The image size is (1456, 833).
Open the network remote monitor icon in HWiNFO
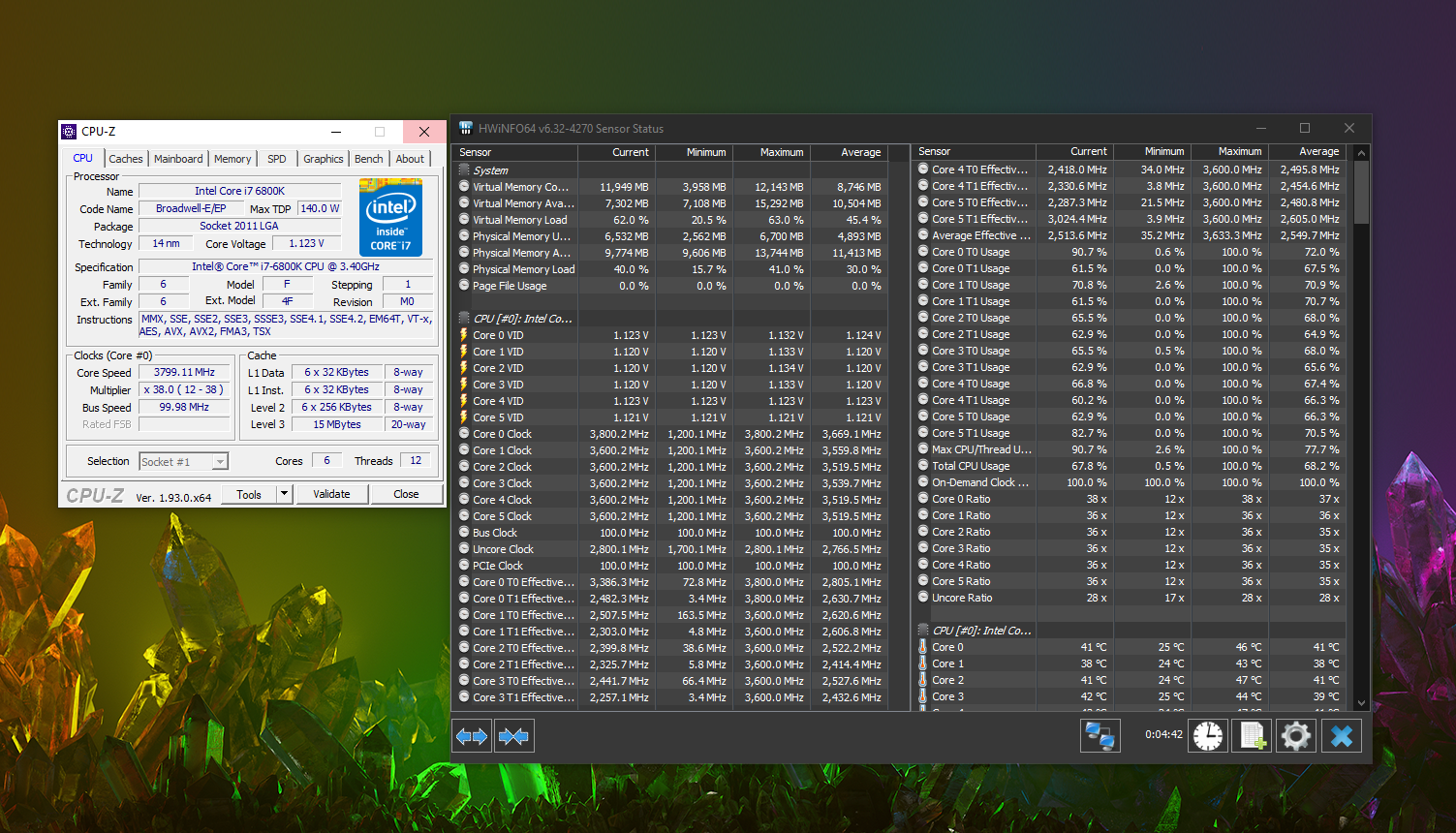pos(1100,735)
